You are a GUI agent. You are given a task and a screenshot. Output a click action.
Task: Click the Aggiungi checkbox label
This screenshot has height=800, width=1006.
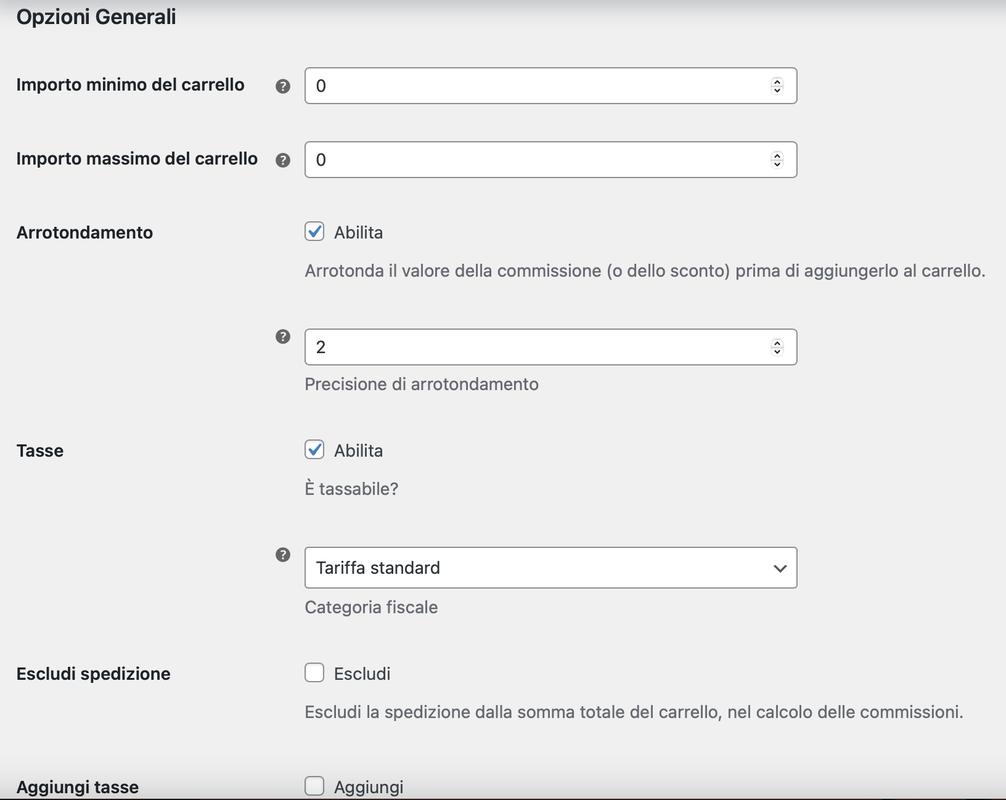click(x=368, y=787)
